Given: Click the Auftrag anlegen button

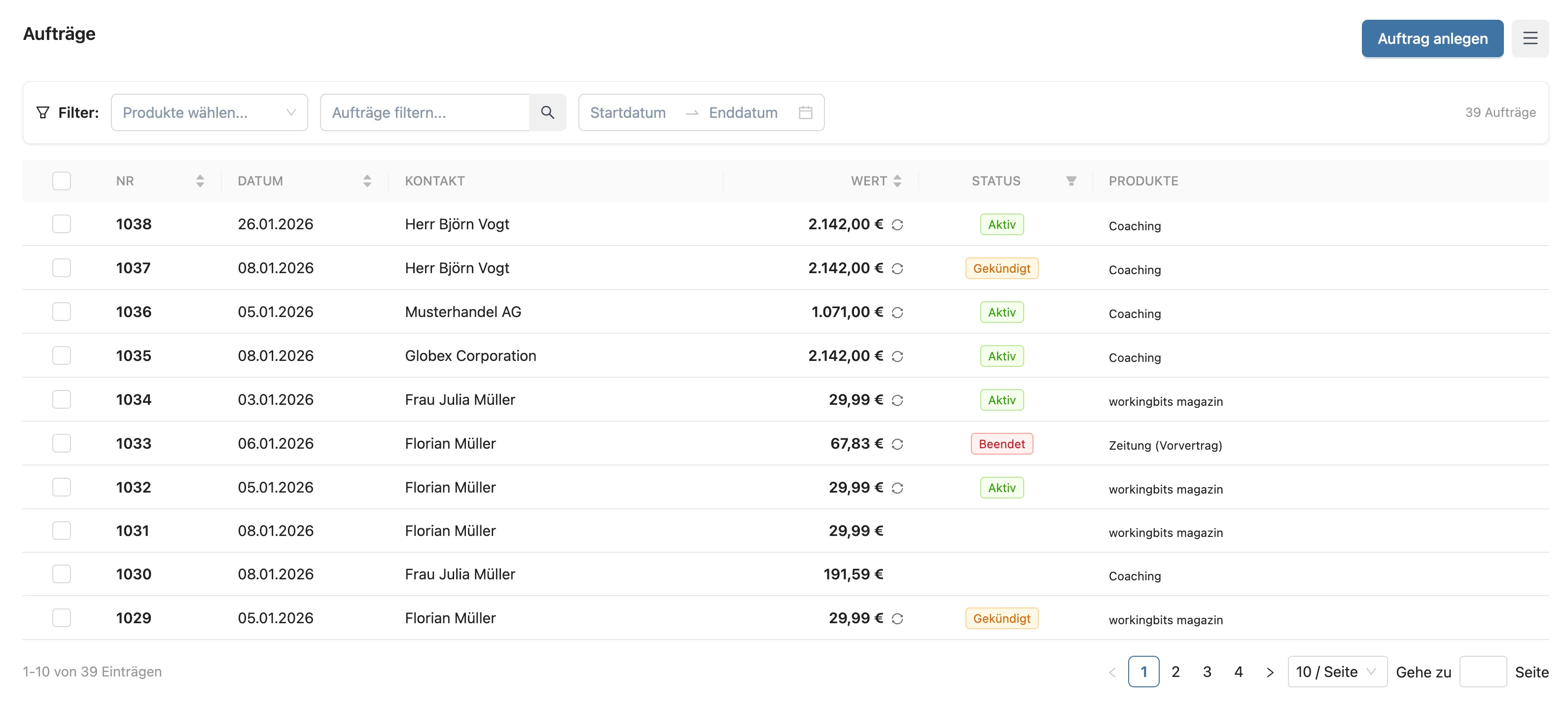Looking at the screenshot, I should tap(1431, 38).
